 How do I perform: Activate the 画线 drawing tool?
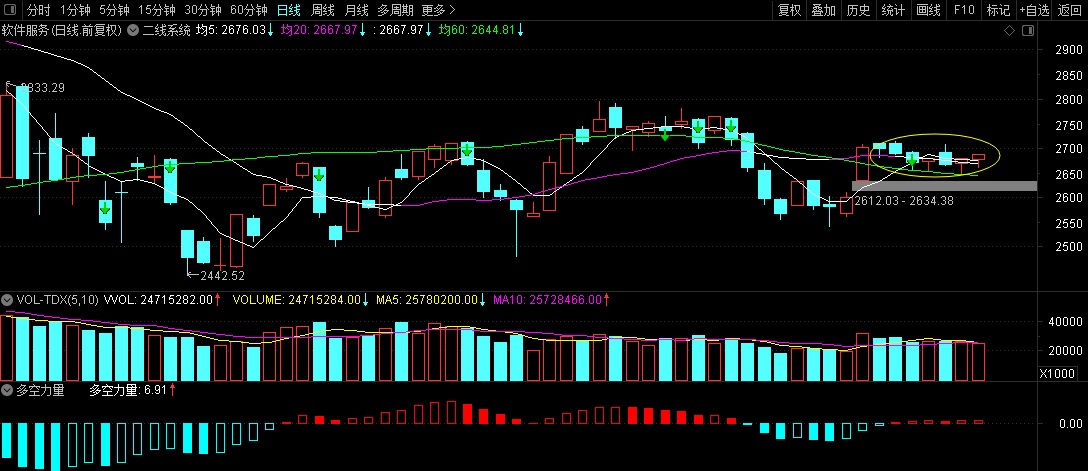tap(929, 10)
